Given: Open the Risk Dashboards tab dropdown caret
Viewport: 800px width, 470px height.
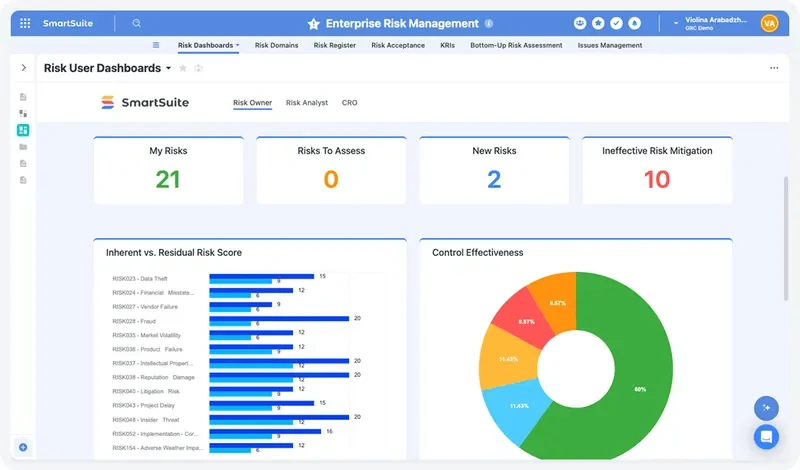Looking at the screenshot, I should pos(237,45).
